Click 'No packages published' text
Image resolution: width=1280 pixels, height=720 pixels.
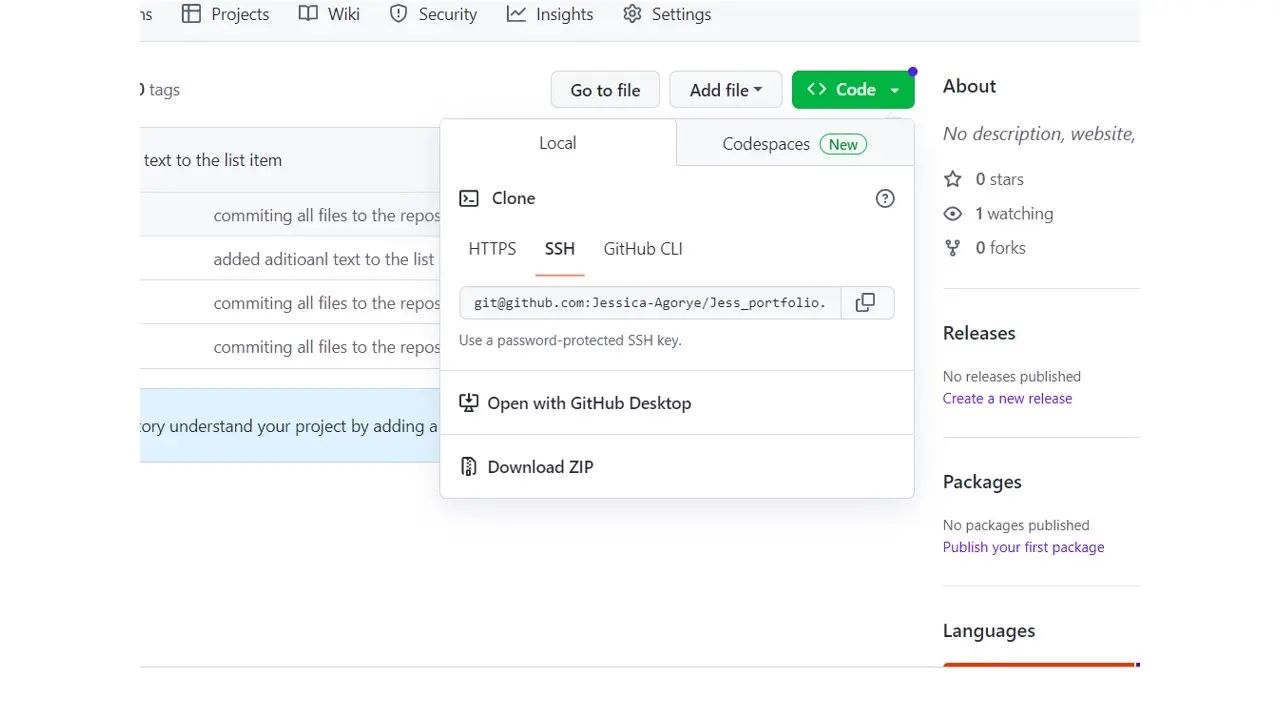[x=1016, y=525]
